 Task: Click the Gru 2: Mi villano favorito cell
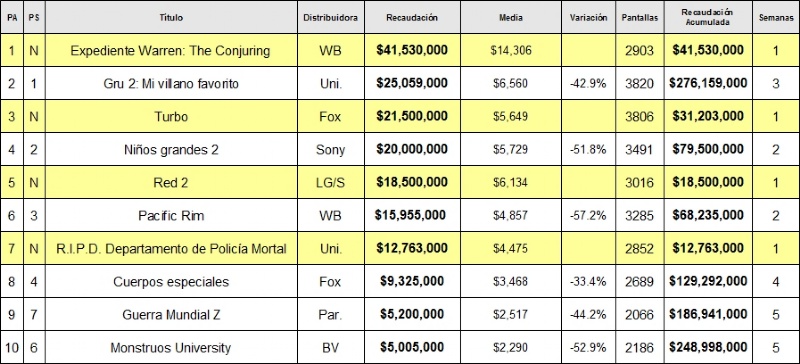171,83
